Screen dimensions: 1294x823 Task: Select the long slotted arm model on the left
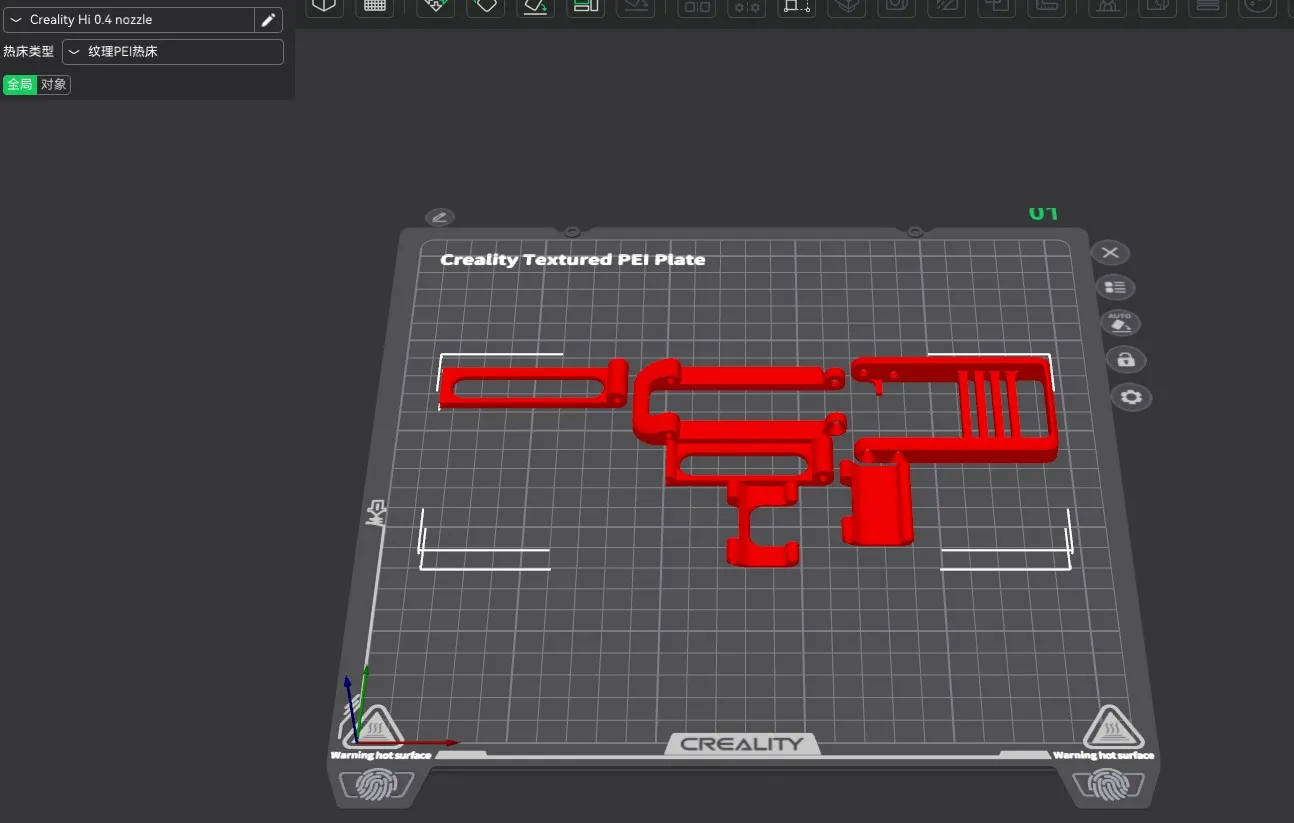[x=533, y=385]
